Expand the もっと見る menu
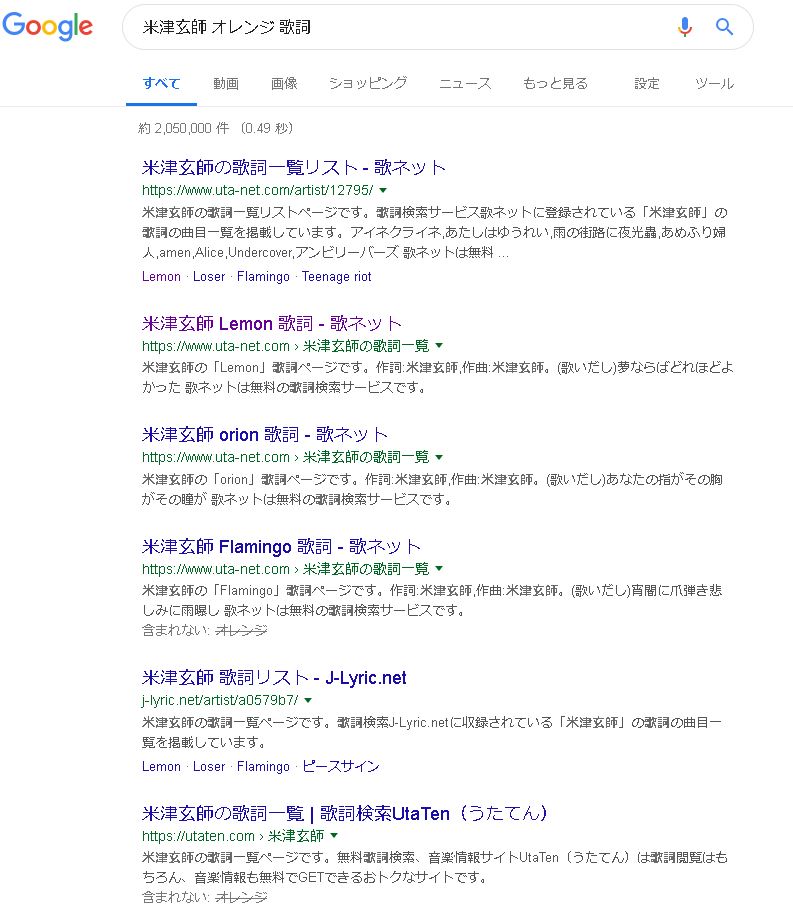The image size is (793, 907). [555, 83]
